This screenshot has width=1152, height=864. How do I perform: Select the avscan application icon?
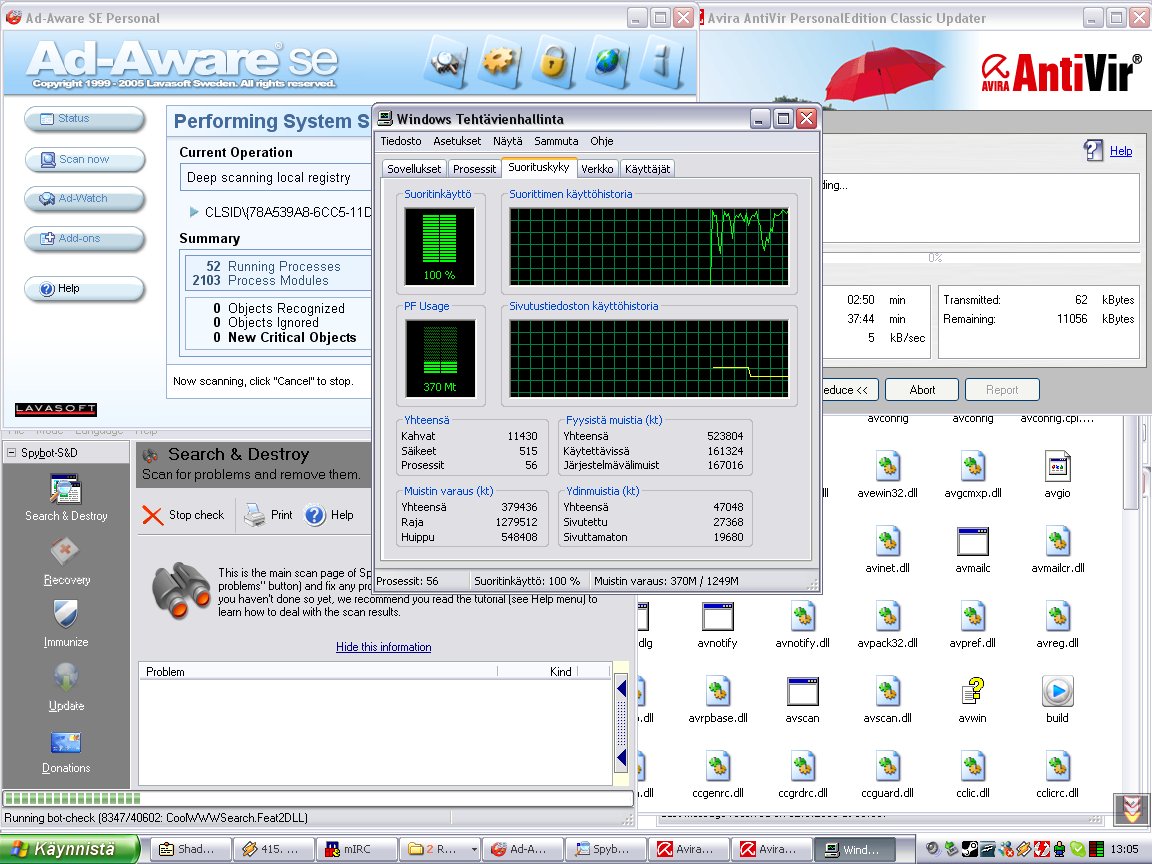[x=802, y=691]
